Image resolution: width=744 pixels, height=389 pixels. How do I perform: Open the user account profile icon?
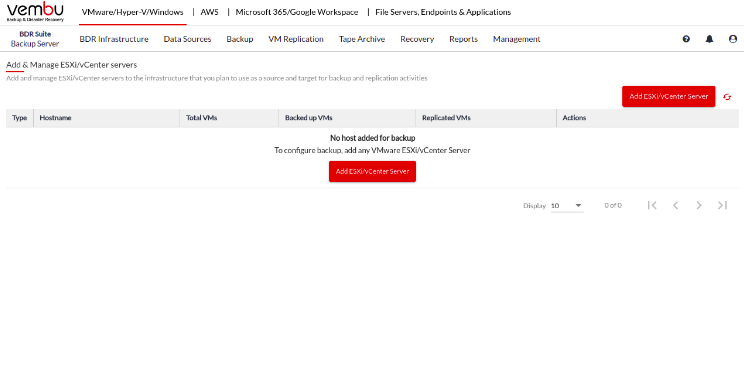[733, 39]
